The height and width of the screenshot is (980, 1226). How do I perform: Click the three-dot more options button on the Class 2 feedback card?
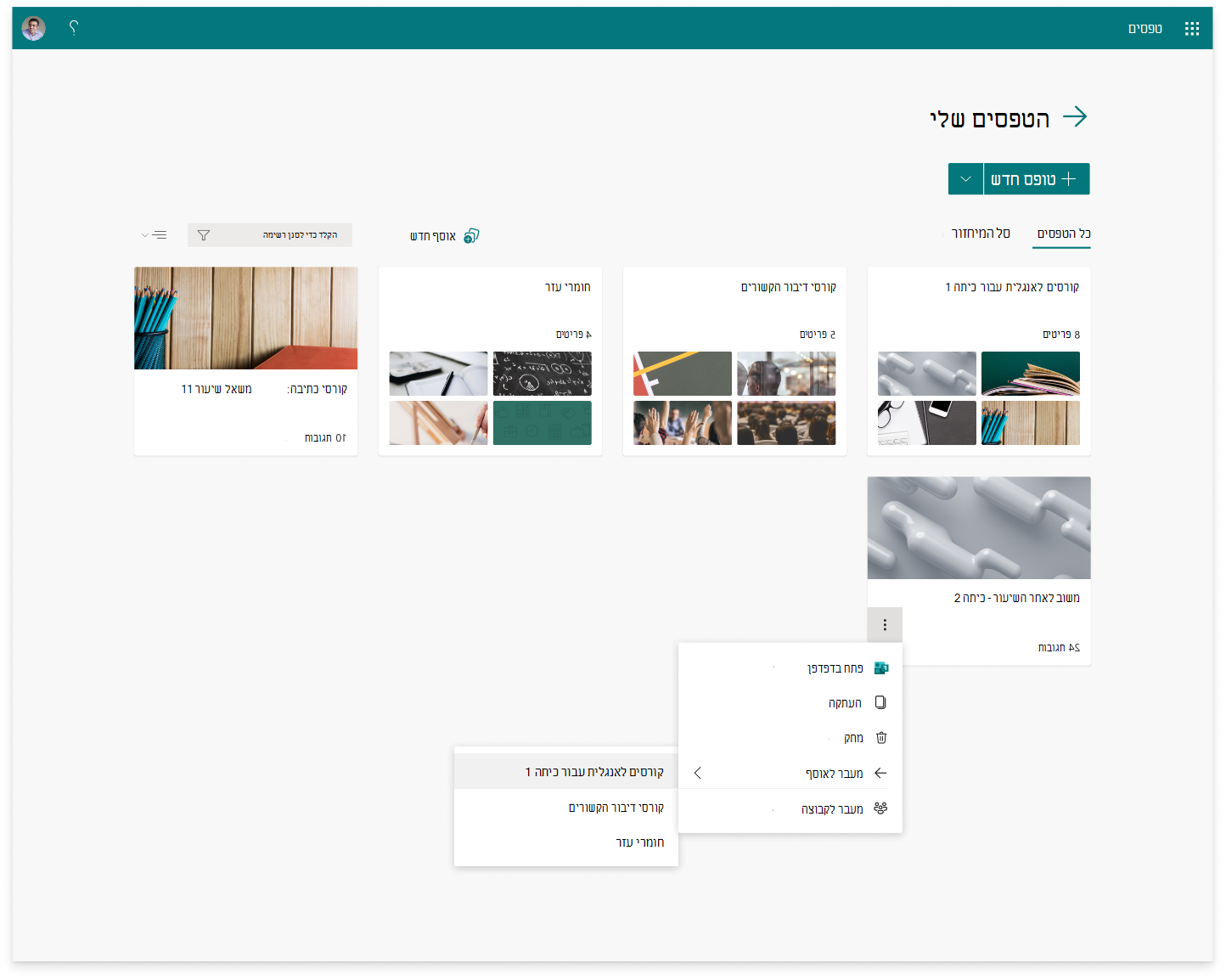click(x=885, y=625)
